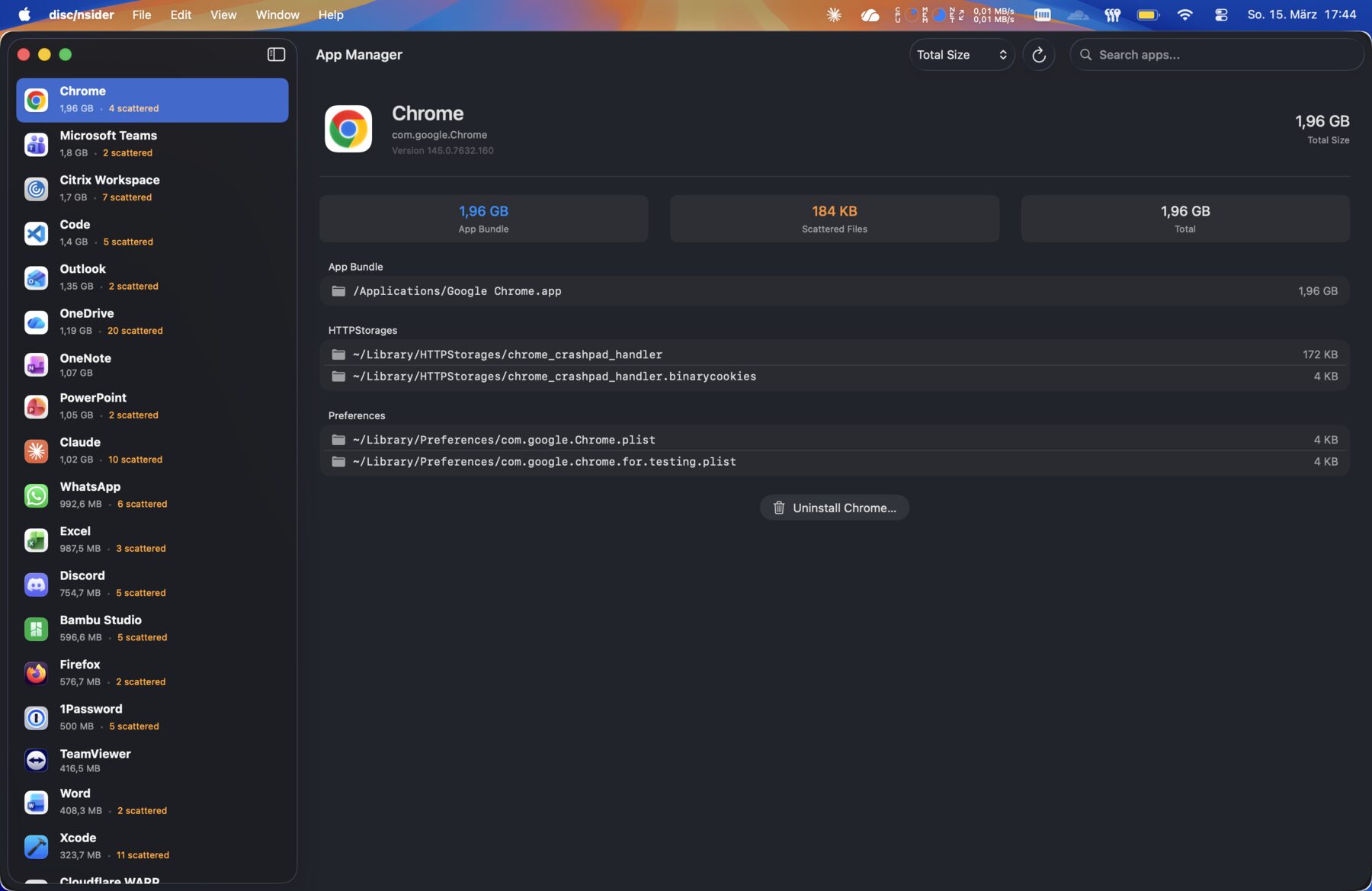Image resolution: width=1372 pixels, height=891 pixels.
Task: Click the Bambu Studio app icon
Action: click(36, 629)
